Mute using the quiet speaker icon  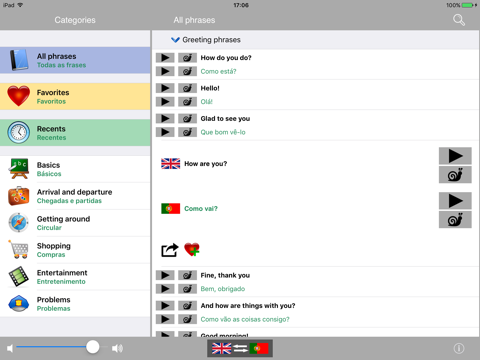10,349
